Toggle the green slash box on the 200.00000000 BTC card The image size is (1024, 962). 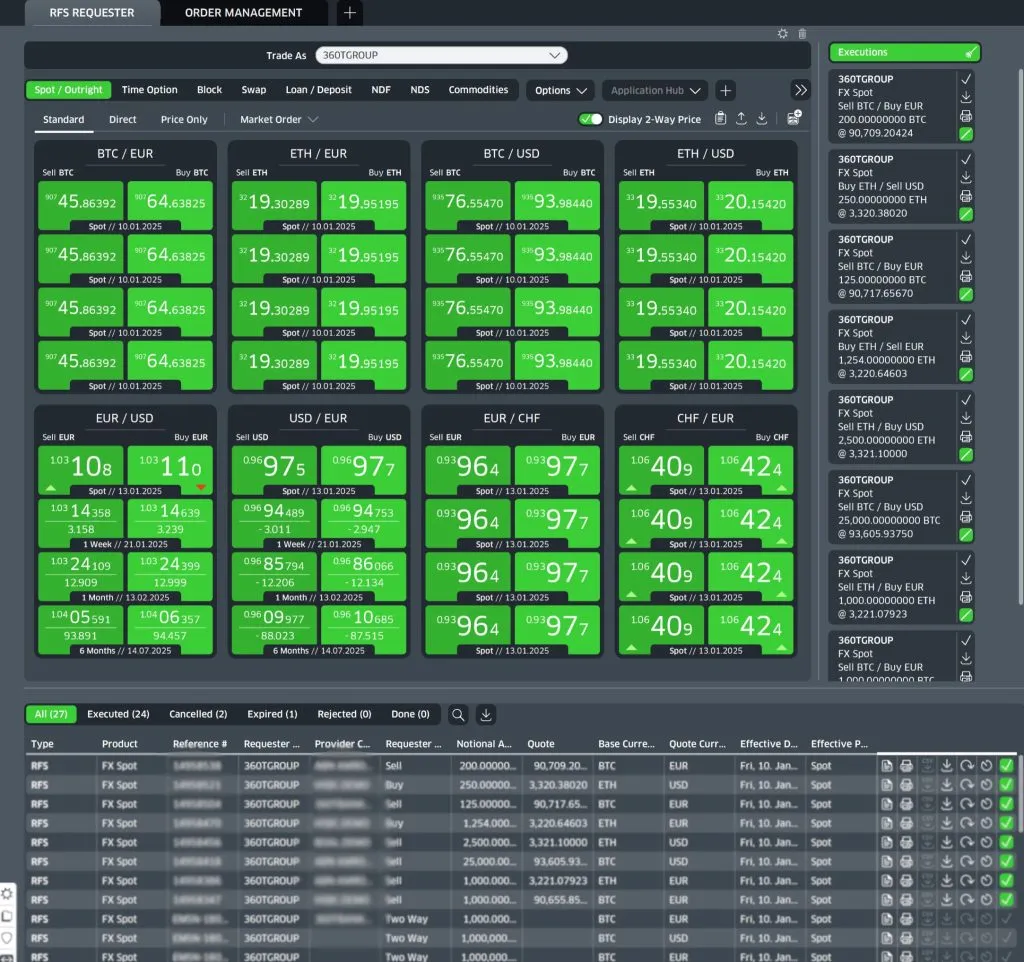[x=966, y=134]
